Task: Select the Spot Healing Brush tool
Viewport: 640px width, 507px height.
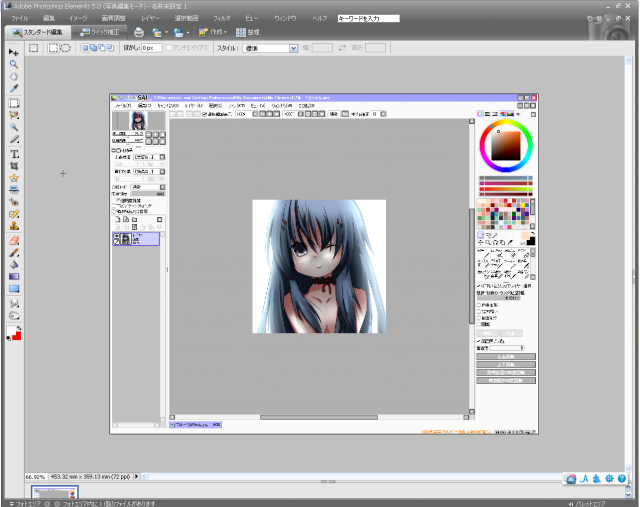Action: click(x=14, y=214)
